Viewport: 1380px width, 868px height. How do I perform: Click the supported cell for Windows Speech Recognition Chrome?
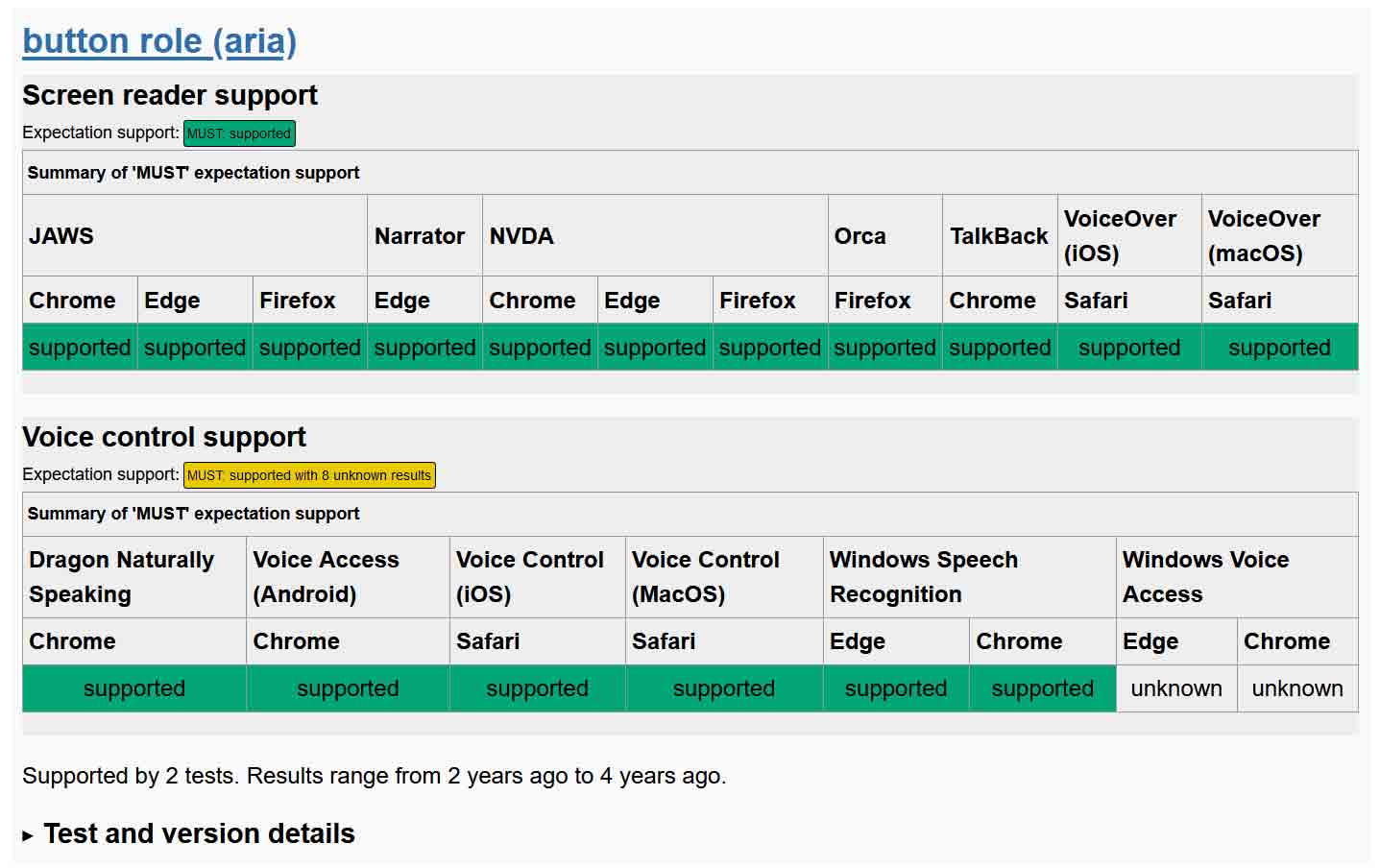1043,688
